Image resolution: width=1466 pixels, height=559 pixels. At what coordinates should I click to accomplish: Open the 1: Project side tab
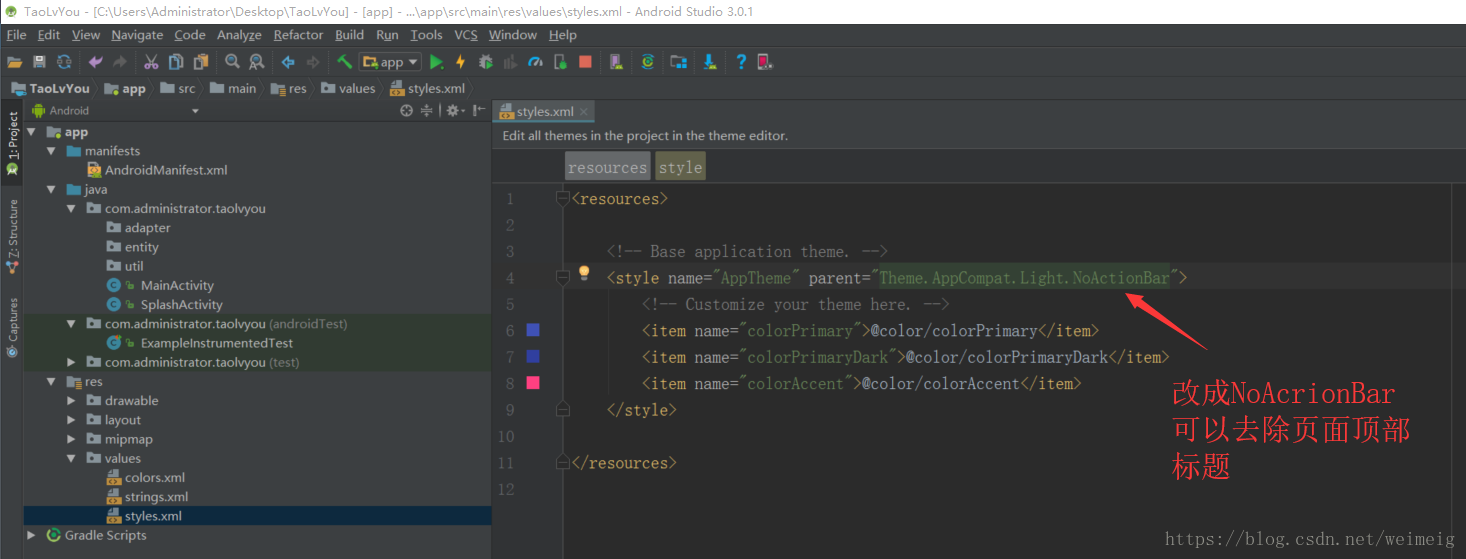pyautogui.click(x=12, y=144)
